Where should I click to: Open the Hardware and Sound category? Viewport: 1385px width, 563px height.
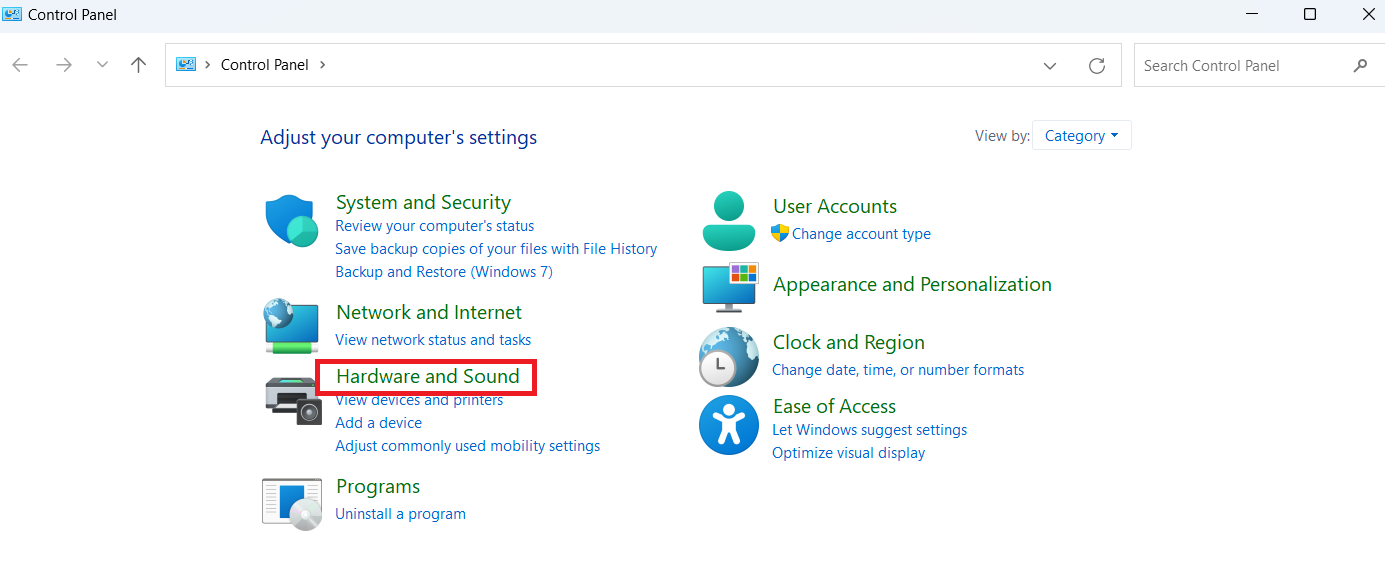428,376
